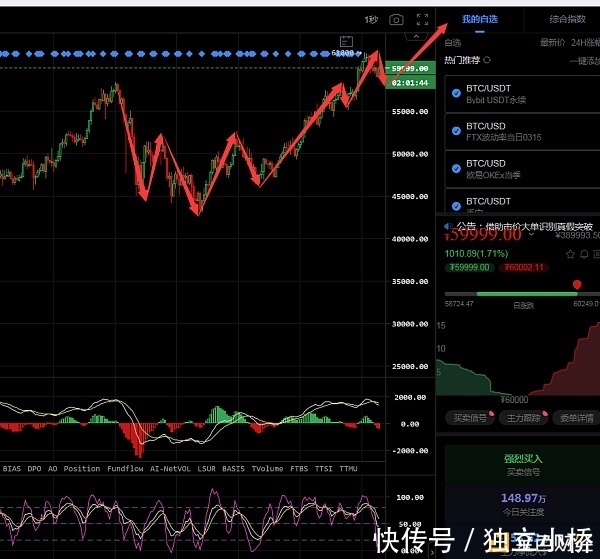Open the 主力跟踪 pill button
Viewport: 600px width, 559px height.
click(x=523, y=418)
